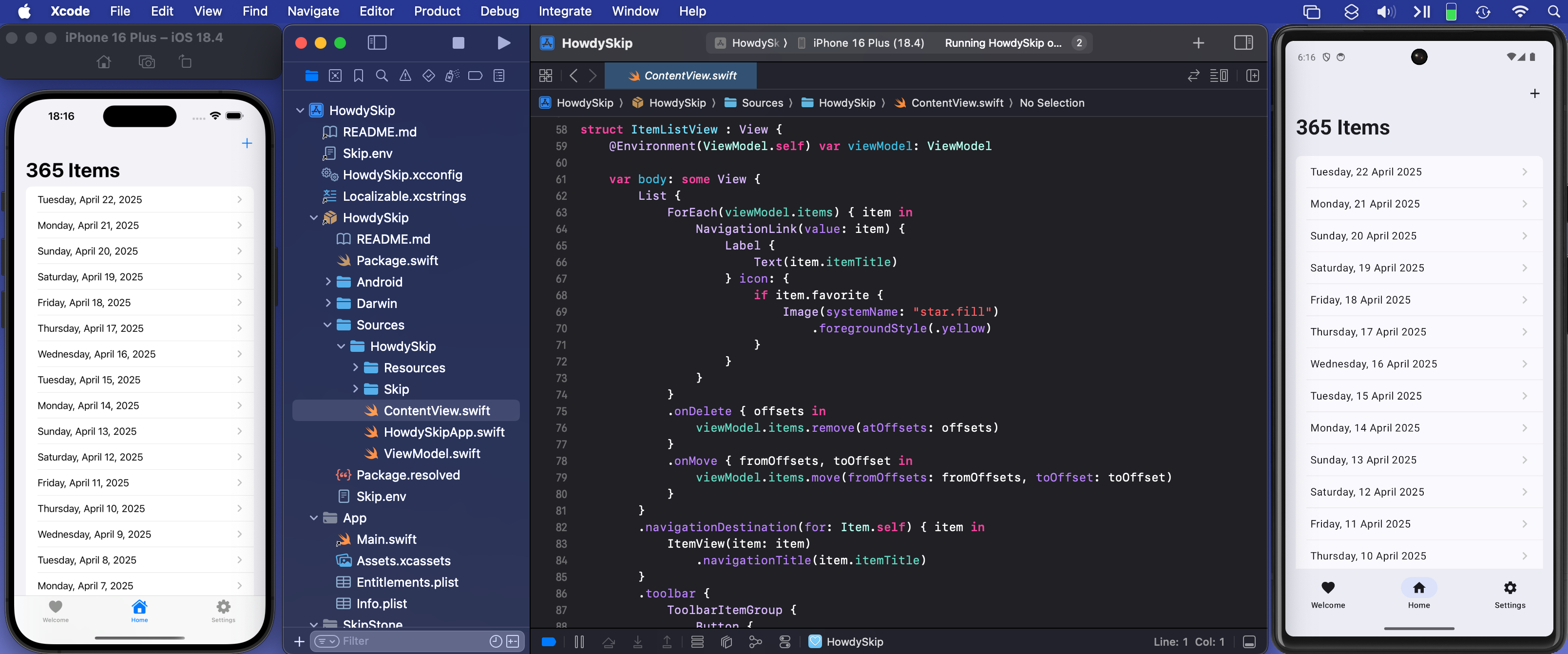Collapse the Sources folder in the navigator

(328, 325)
